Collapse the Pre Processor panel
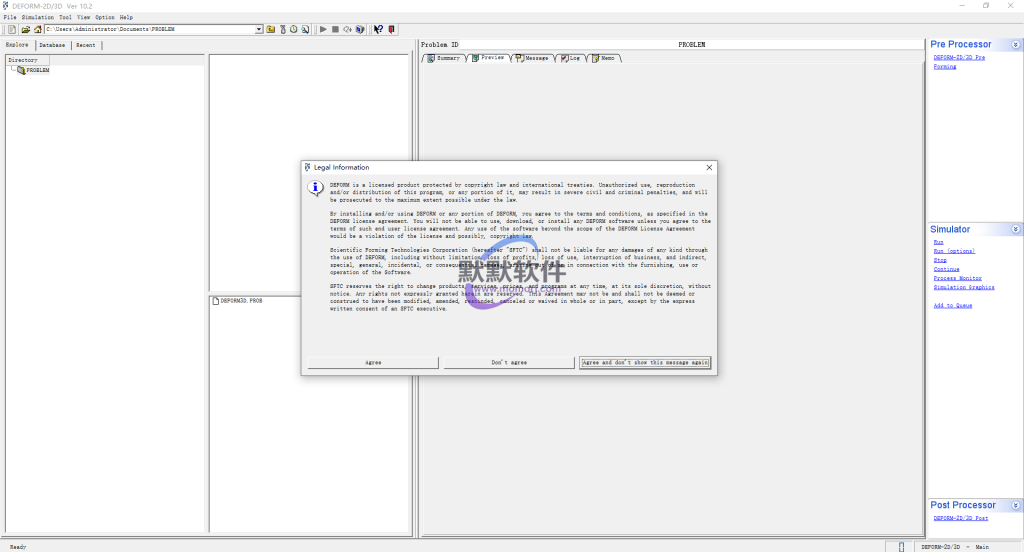This screenshot has height=552, width=1024. coord(1015,44)
